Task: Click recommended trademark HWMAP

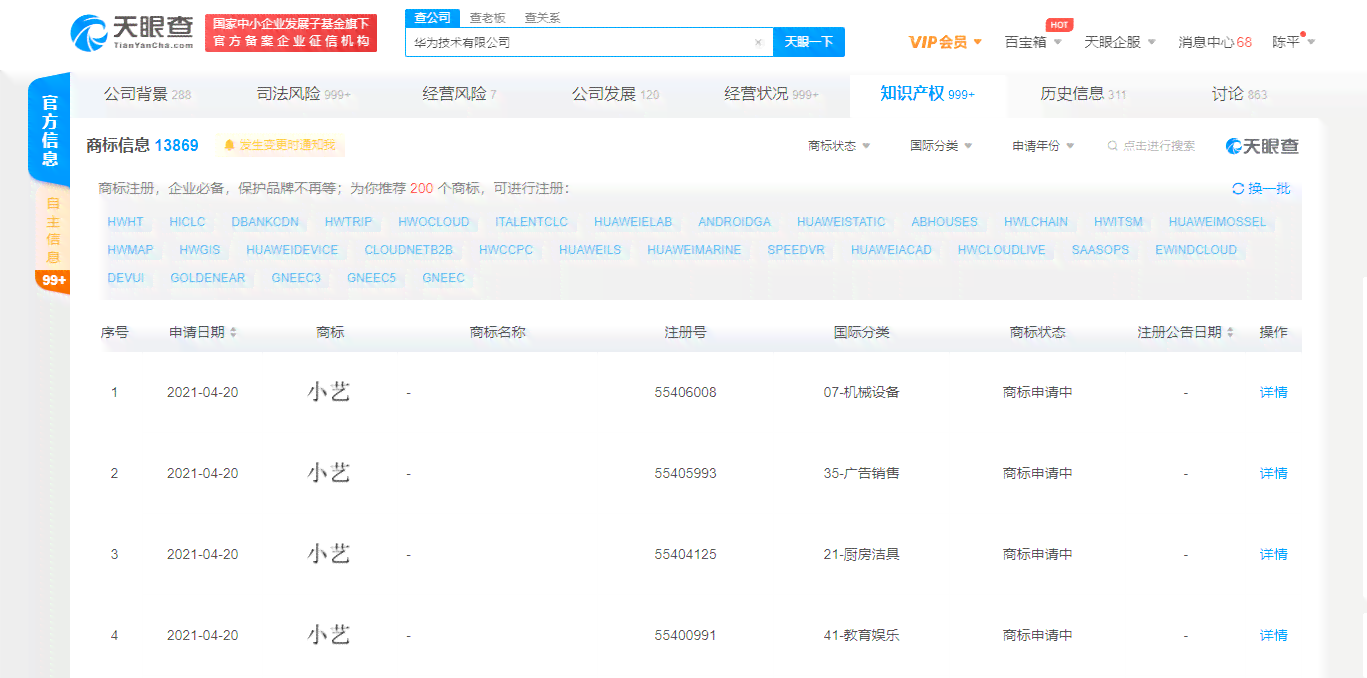Action: (130, 250)
